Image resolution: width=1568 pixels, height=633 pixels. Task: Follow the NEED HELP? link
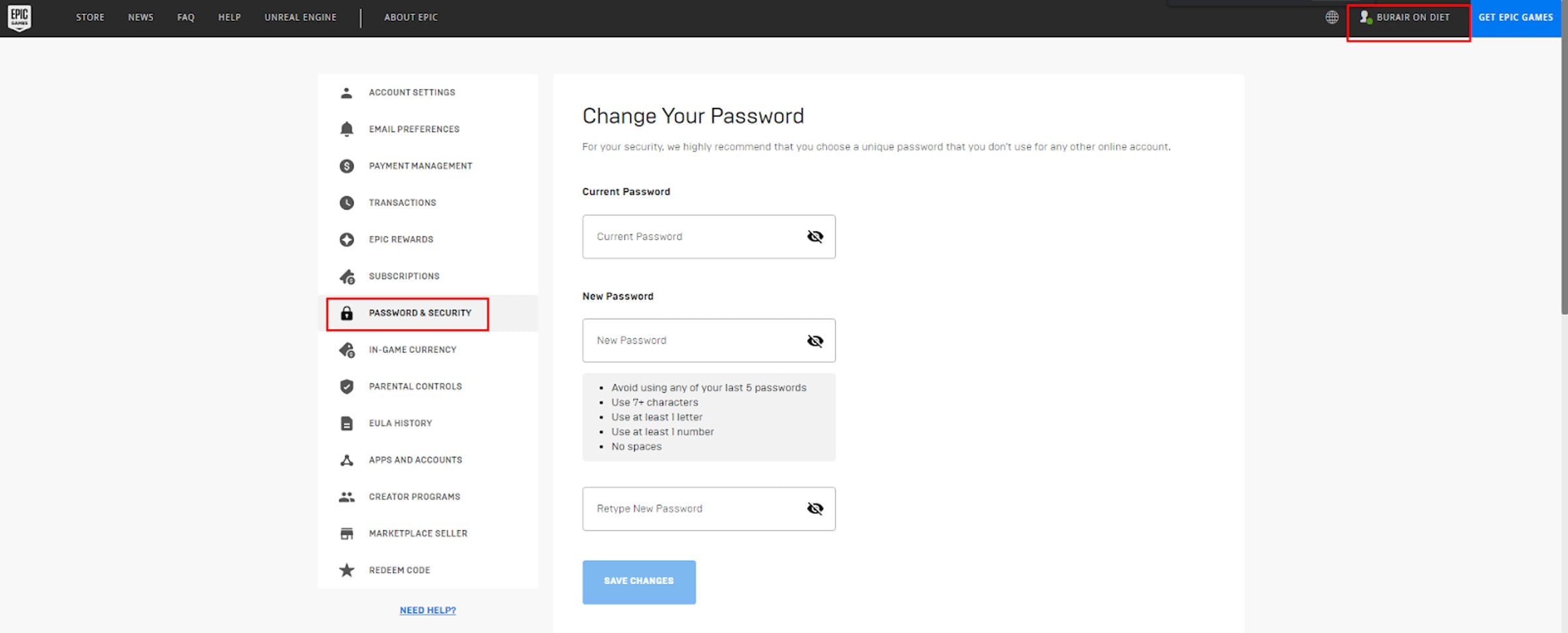tap(427, 609)
